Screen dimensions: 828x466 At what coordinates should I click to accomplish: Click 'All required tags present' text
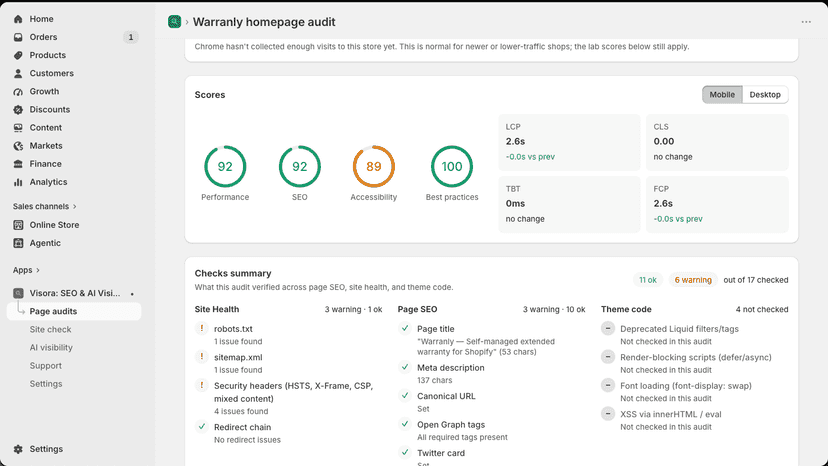462,437
